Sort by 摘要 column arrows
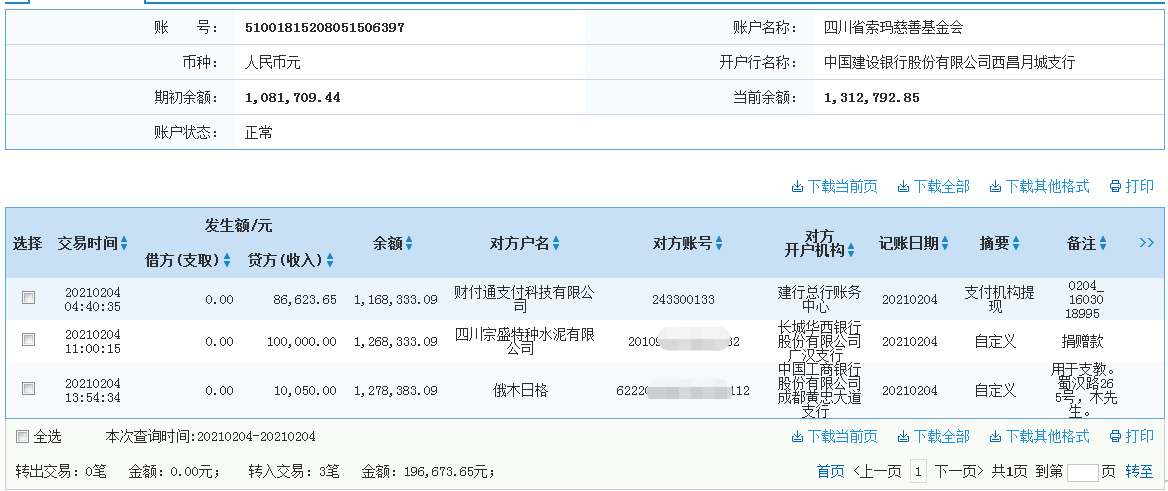1168x491 pixels. point(1016,243)
